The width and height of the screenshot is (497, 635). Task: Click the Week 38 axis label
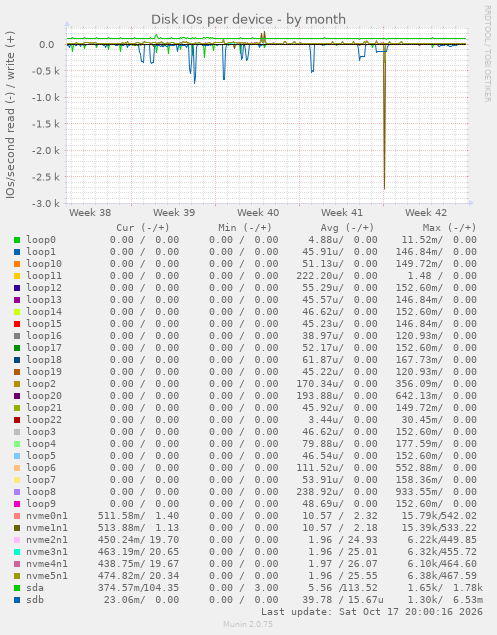(90, 213)
